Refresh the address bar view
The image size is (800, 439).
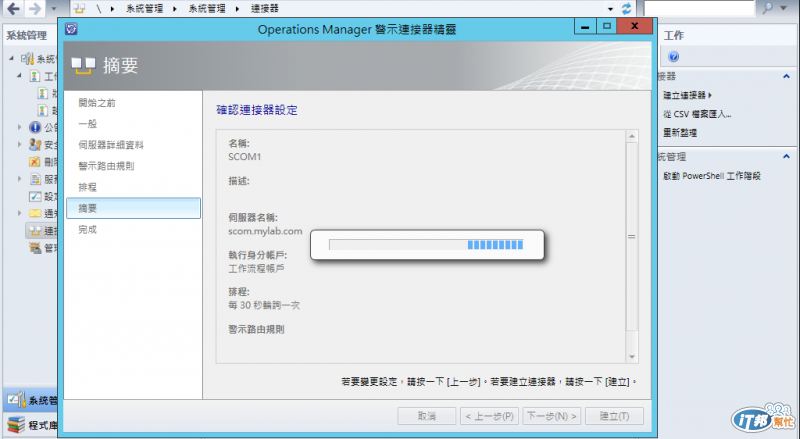tap(627, 8)
